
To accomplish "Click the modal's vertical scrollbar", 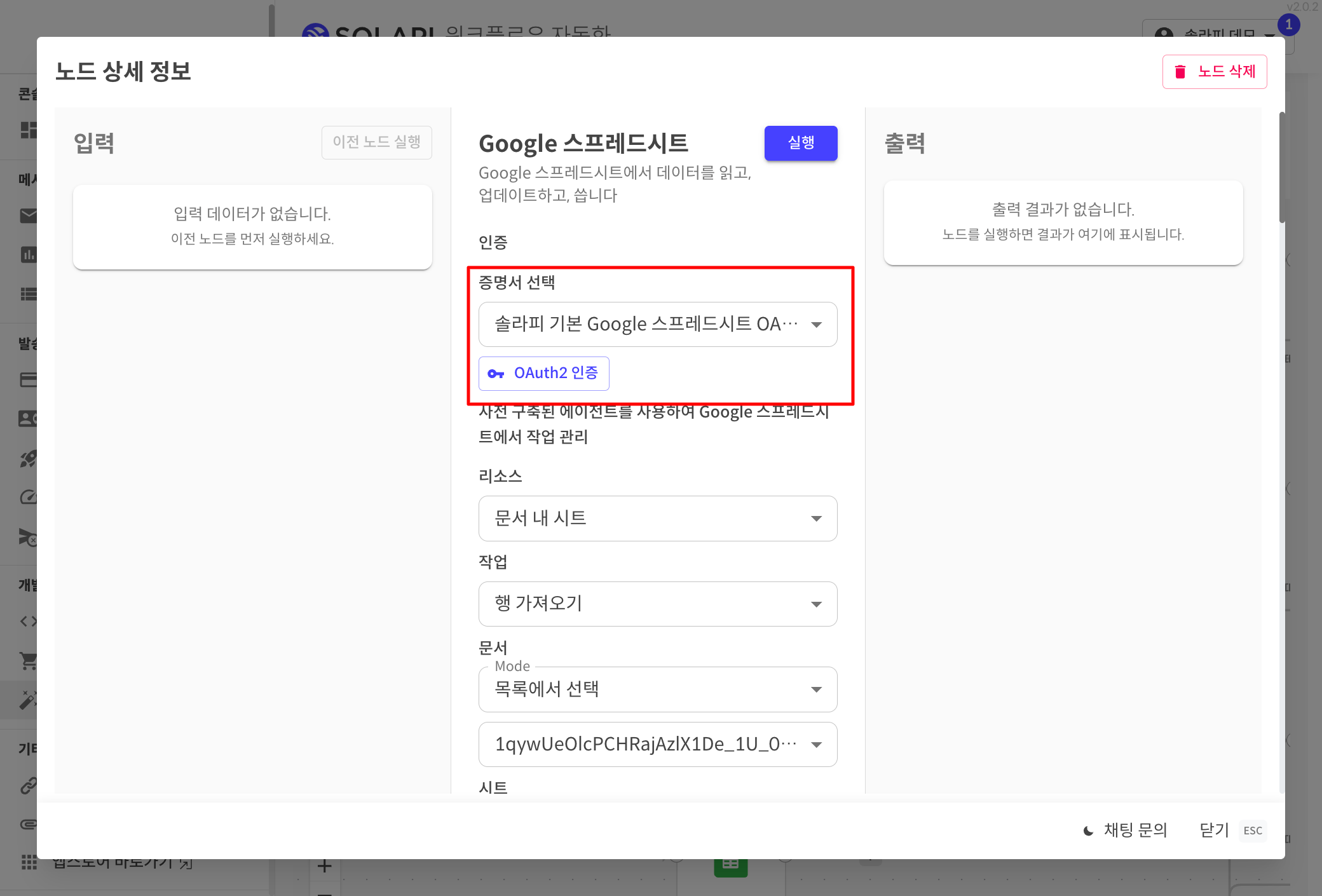I will click(x=1282, y=168).
